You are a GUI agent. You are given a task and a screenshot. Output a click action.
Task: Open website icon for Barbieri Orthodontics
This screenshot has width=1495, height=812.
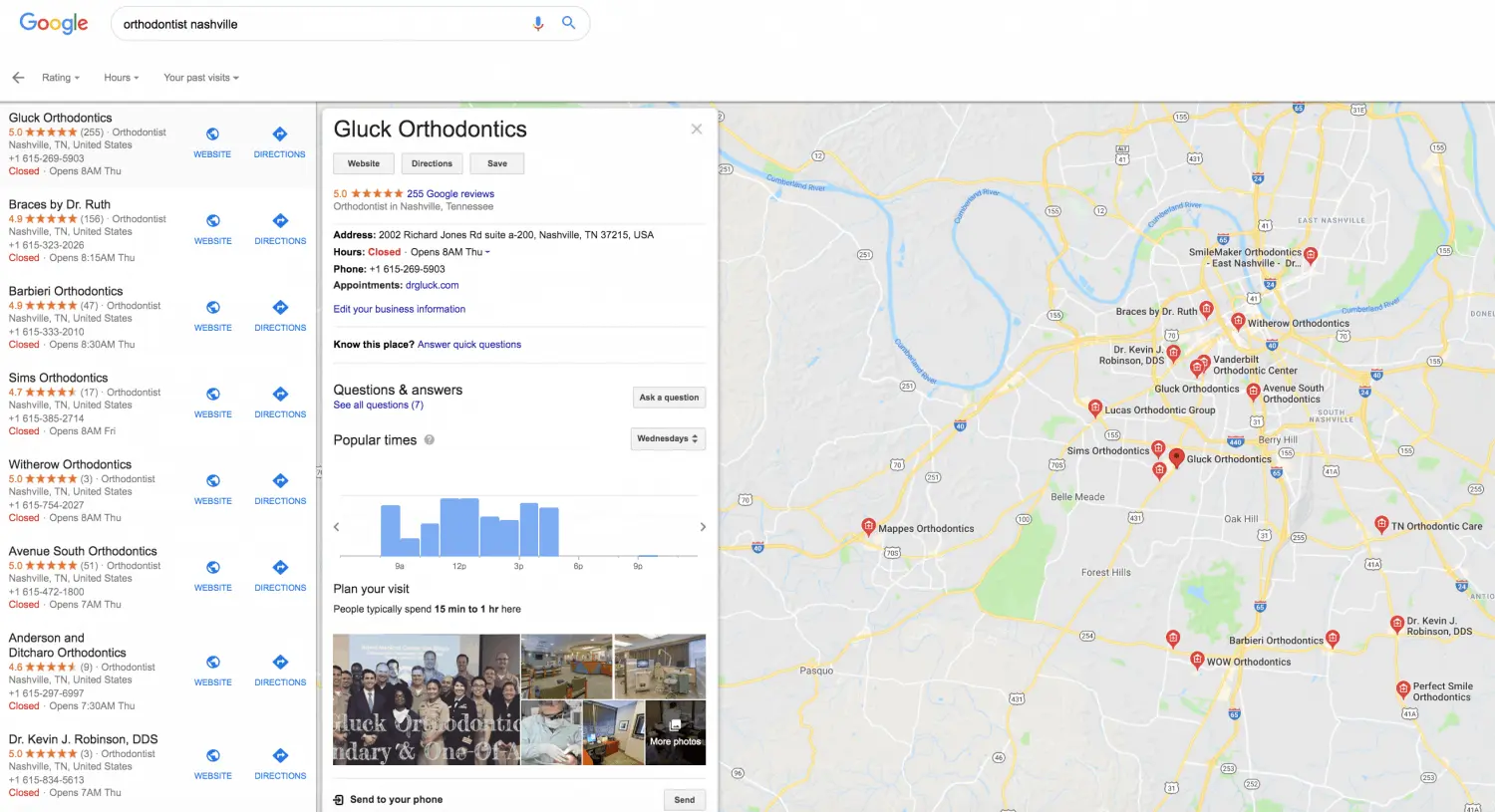tap(212, 307)
